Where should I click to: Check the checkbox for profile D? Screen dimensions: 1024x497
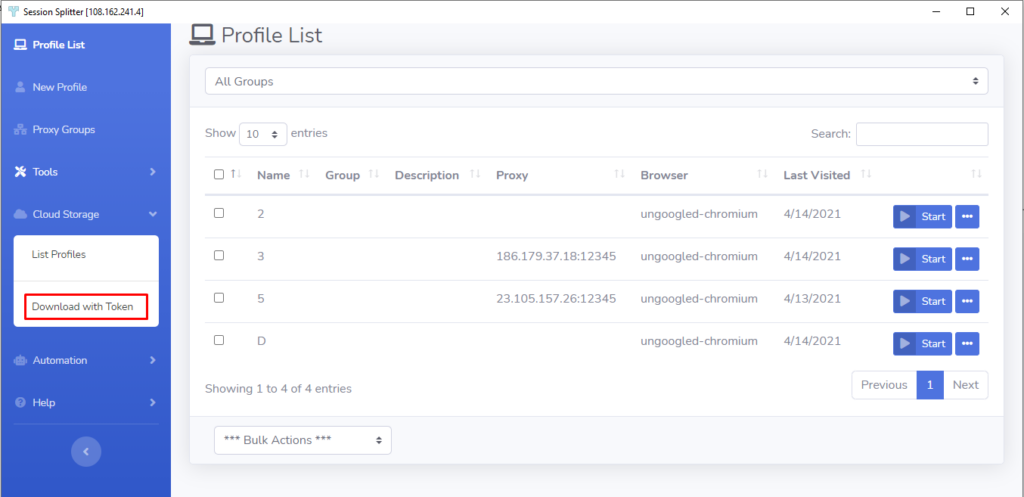tap(219, 340)
